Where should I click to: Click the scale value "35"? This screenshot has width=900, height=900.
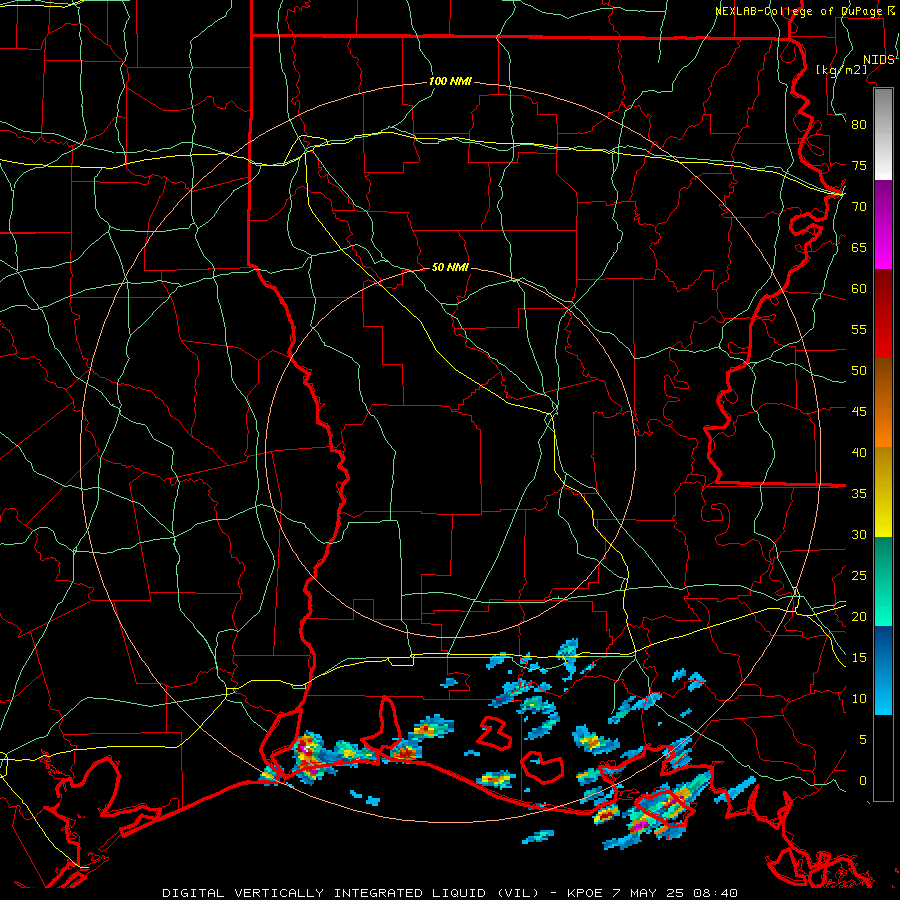(x=859, y=494)
